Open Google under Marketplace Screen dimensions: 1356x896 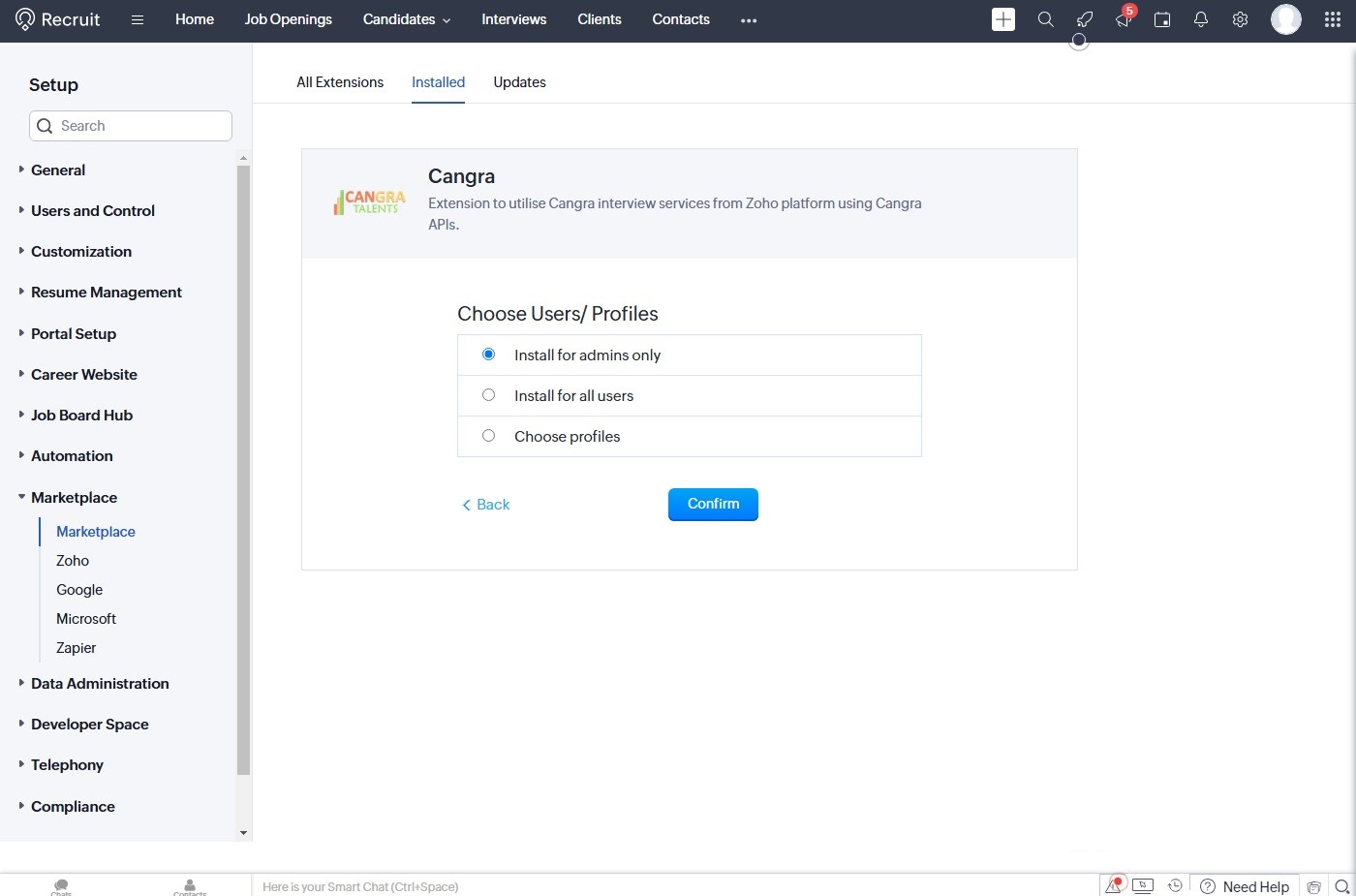tap(79, 590)
